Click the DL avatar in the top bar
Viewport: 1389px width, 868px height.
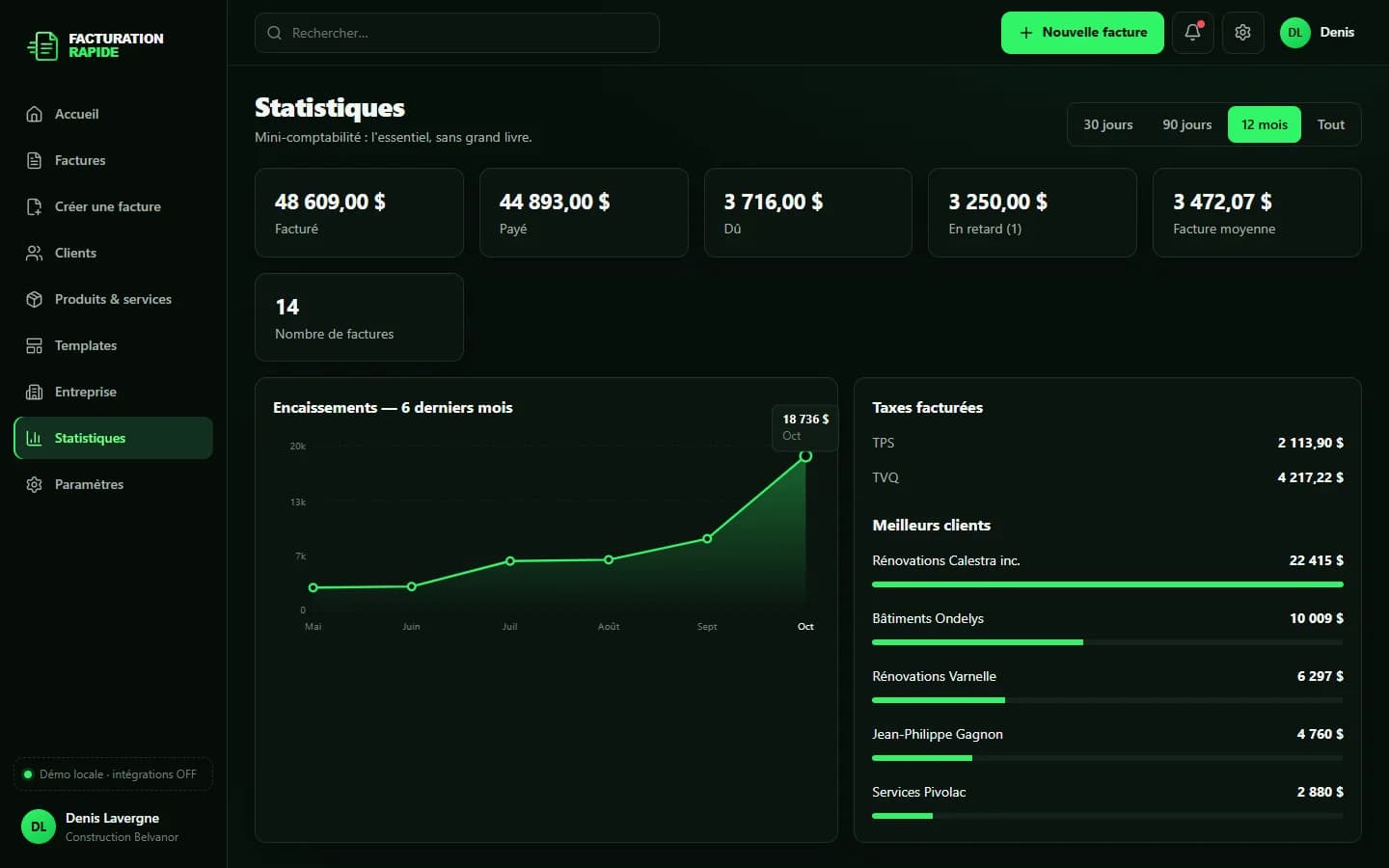click(x=1295, y=33)
